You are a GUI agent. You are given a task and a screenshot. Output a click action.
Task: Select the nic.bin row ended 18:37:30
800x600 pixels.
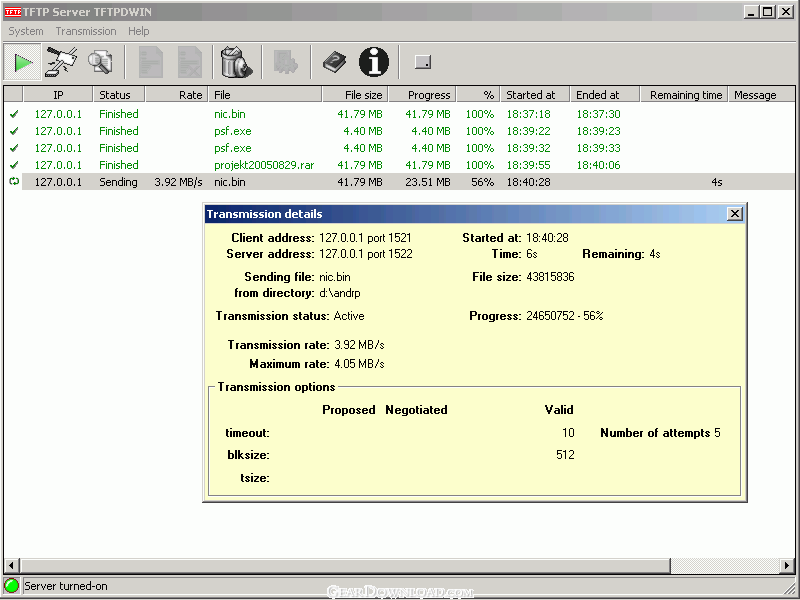[399, 114]
